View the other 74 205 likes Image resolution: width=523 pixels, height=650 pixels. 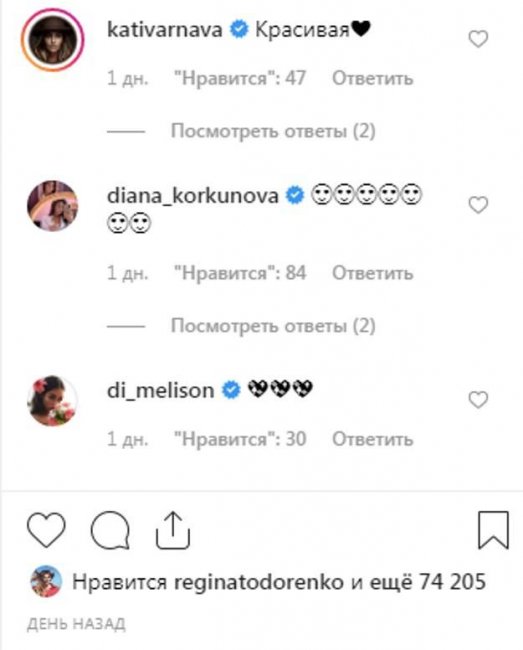[x=427, y=582]
